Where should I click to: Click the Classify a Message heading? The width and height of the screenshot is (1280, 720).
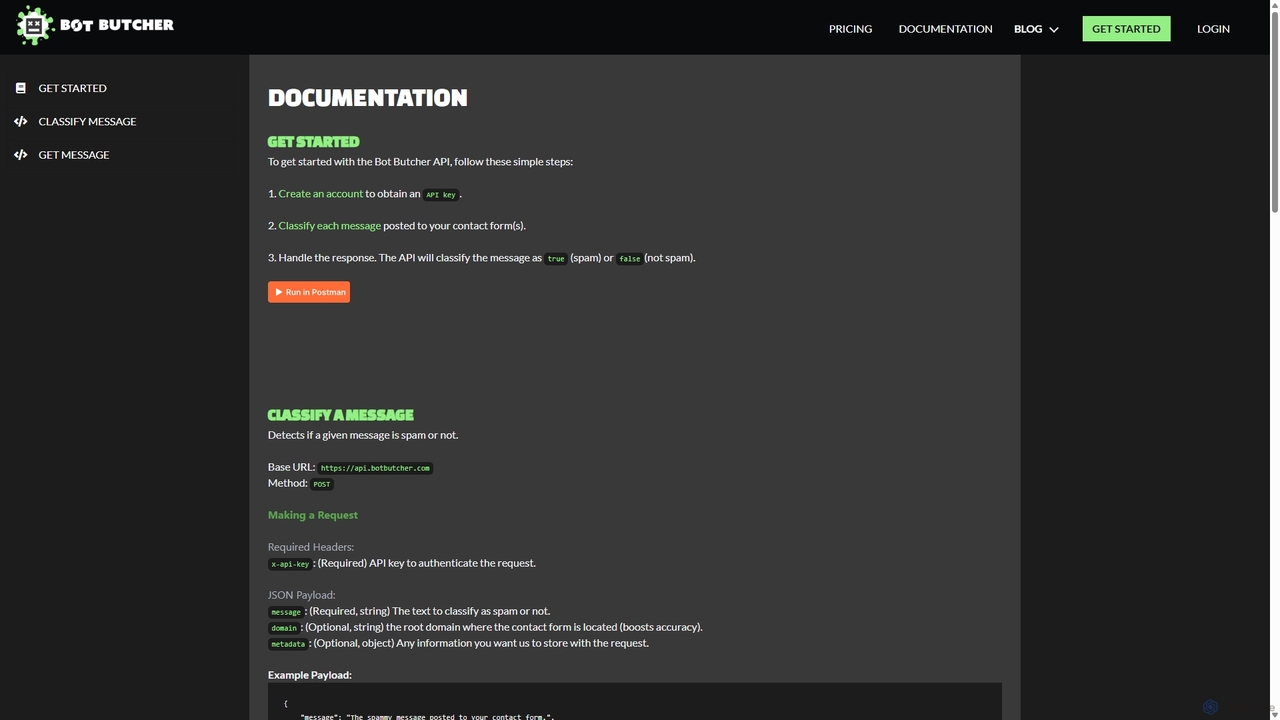pyautogui.click(x=340, y=415)
